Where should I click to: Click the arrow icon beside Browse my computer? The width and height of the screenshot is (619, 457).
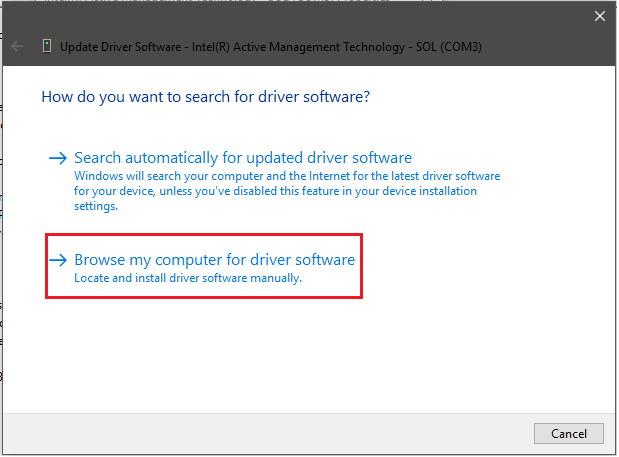point(58,260)
